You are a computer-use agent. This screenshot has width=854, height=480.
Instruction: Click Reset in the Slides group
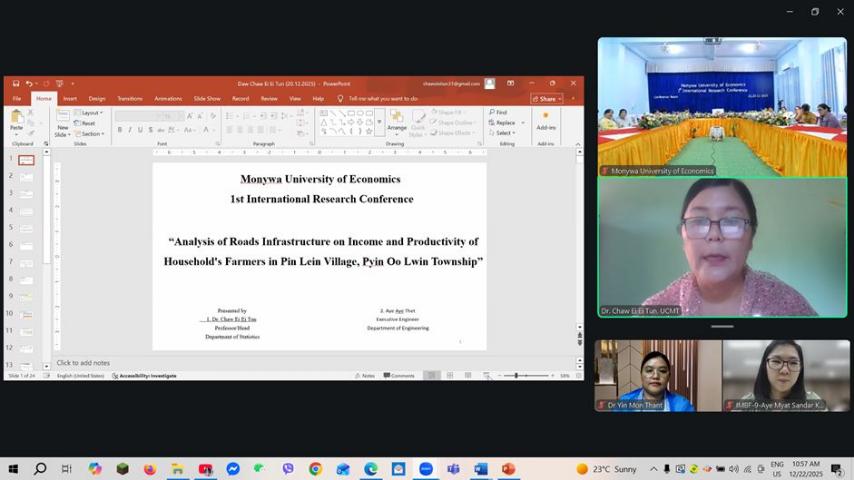pyautogui.click(x=87, y=123)
